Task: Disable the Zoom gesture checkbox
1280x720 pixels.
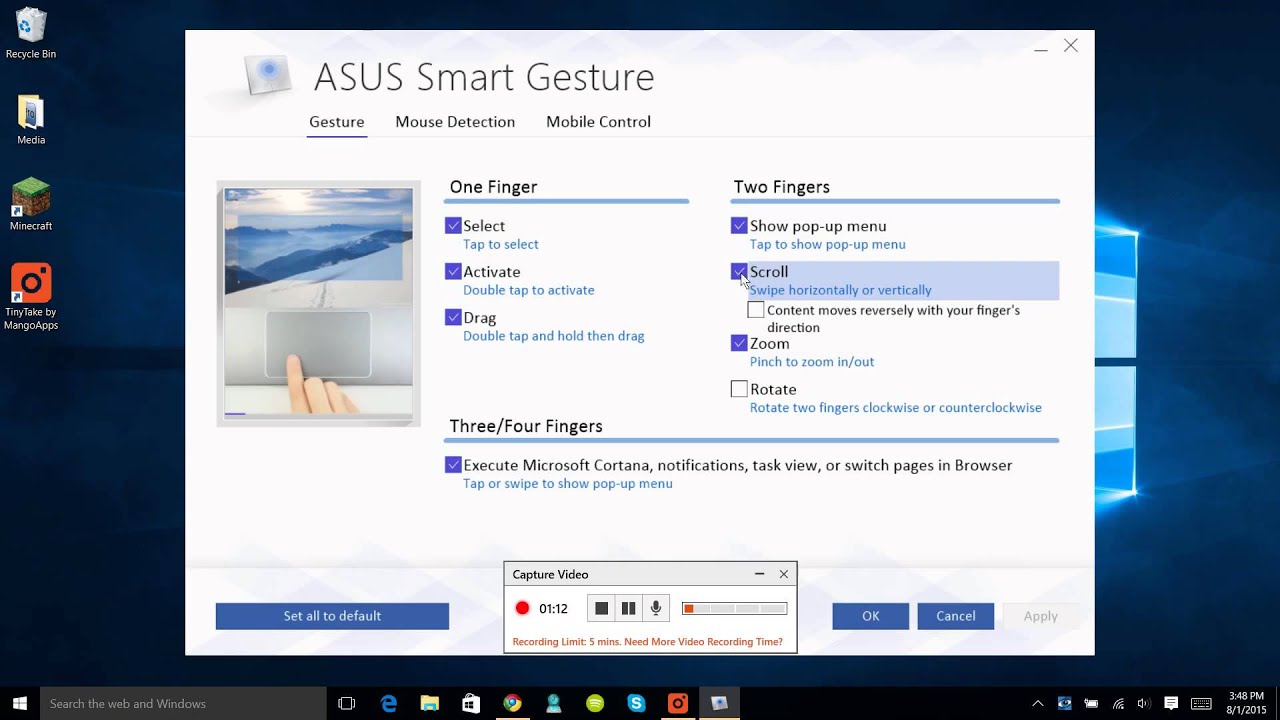Action: 739,343
